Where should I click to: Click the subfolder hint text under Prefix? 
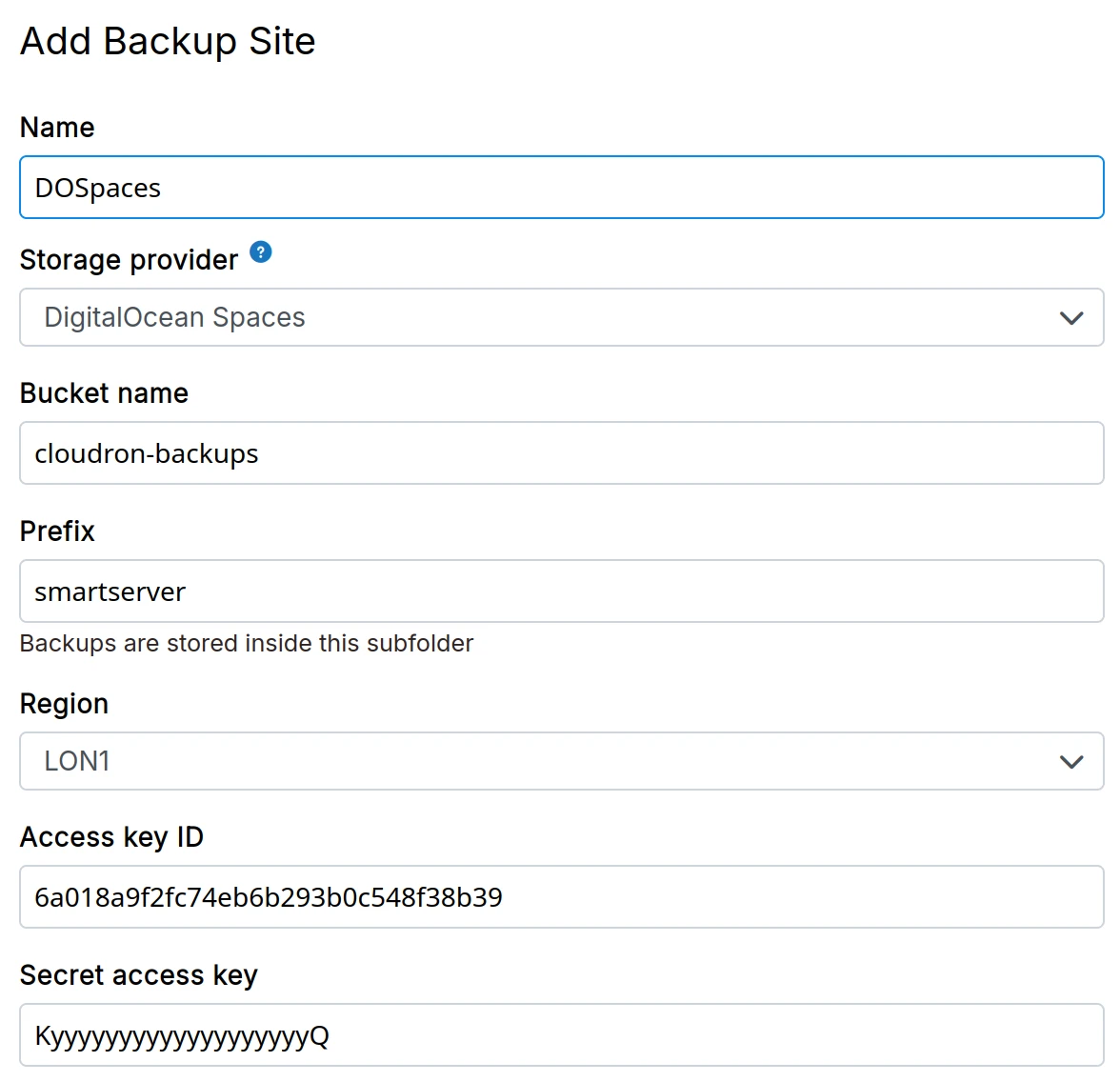click(246, 644)
